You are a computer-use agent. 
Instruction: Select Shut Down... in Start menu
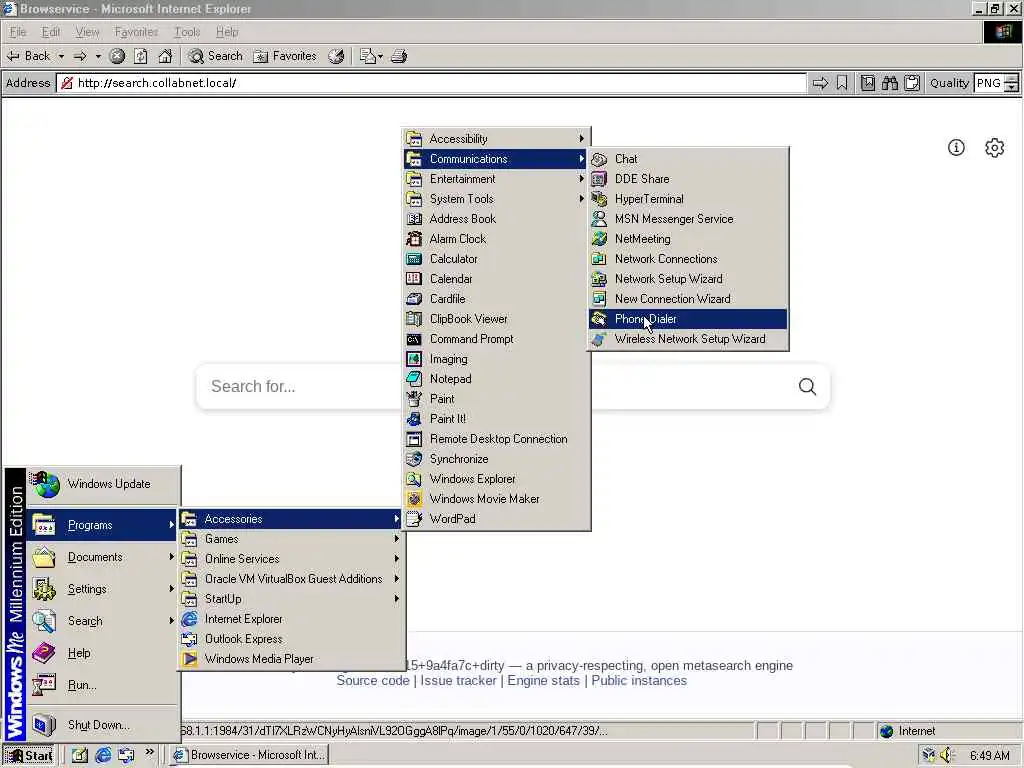click(x=103, y=725)
